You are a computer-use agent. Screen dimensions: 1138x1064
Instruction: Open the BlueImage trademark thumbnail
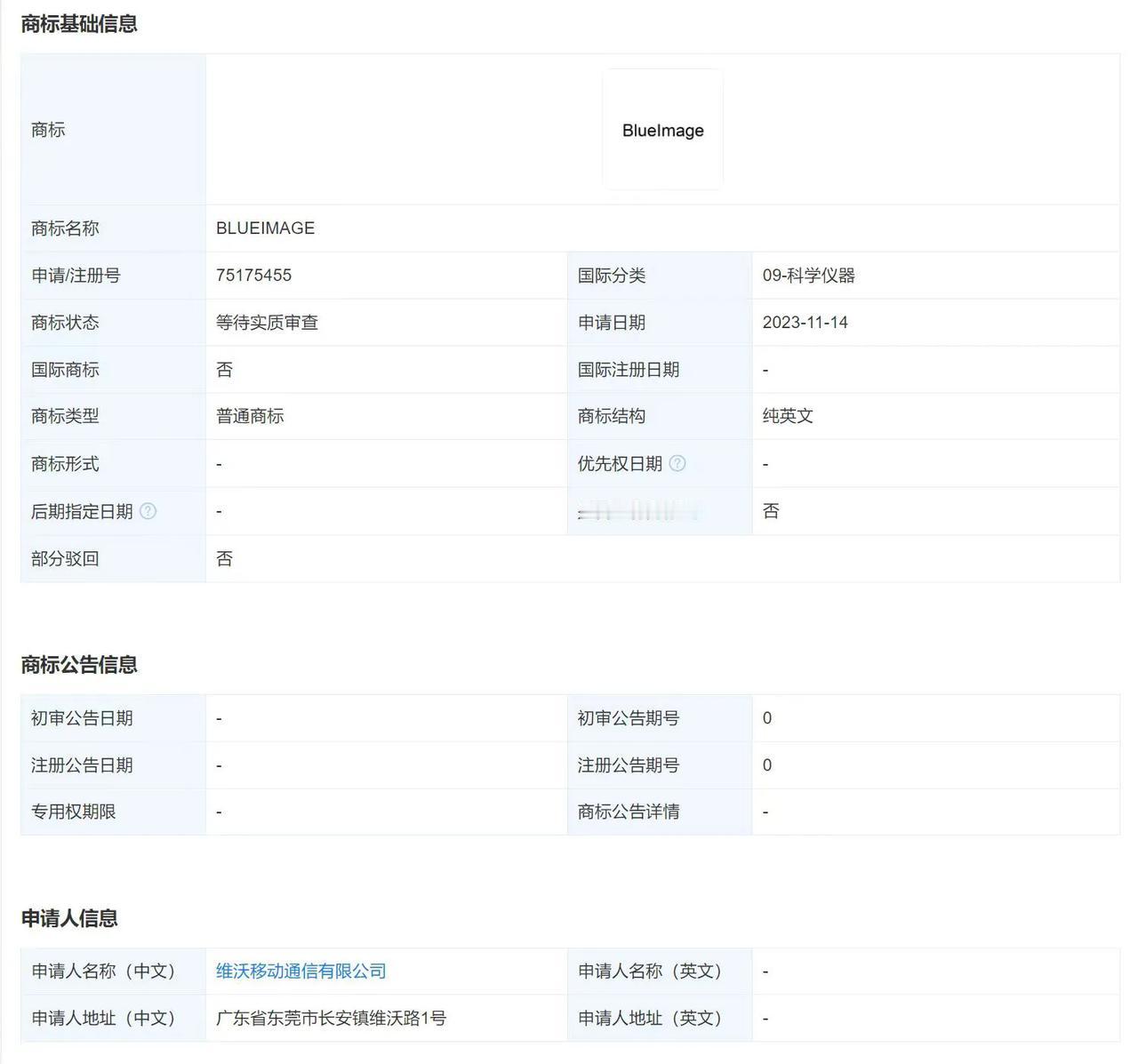click(x=662, y=130)
